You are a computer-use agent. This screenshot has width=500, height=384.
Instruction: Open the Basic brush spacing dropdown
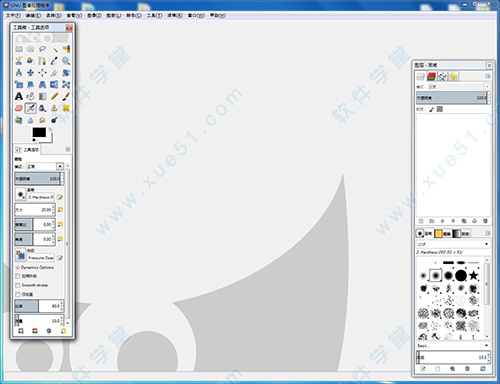click(453, 346)
